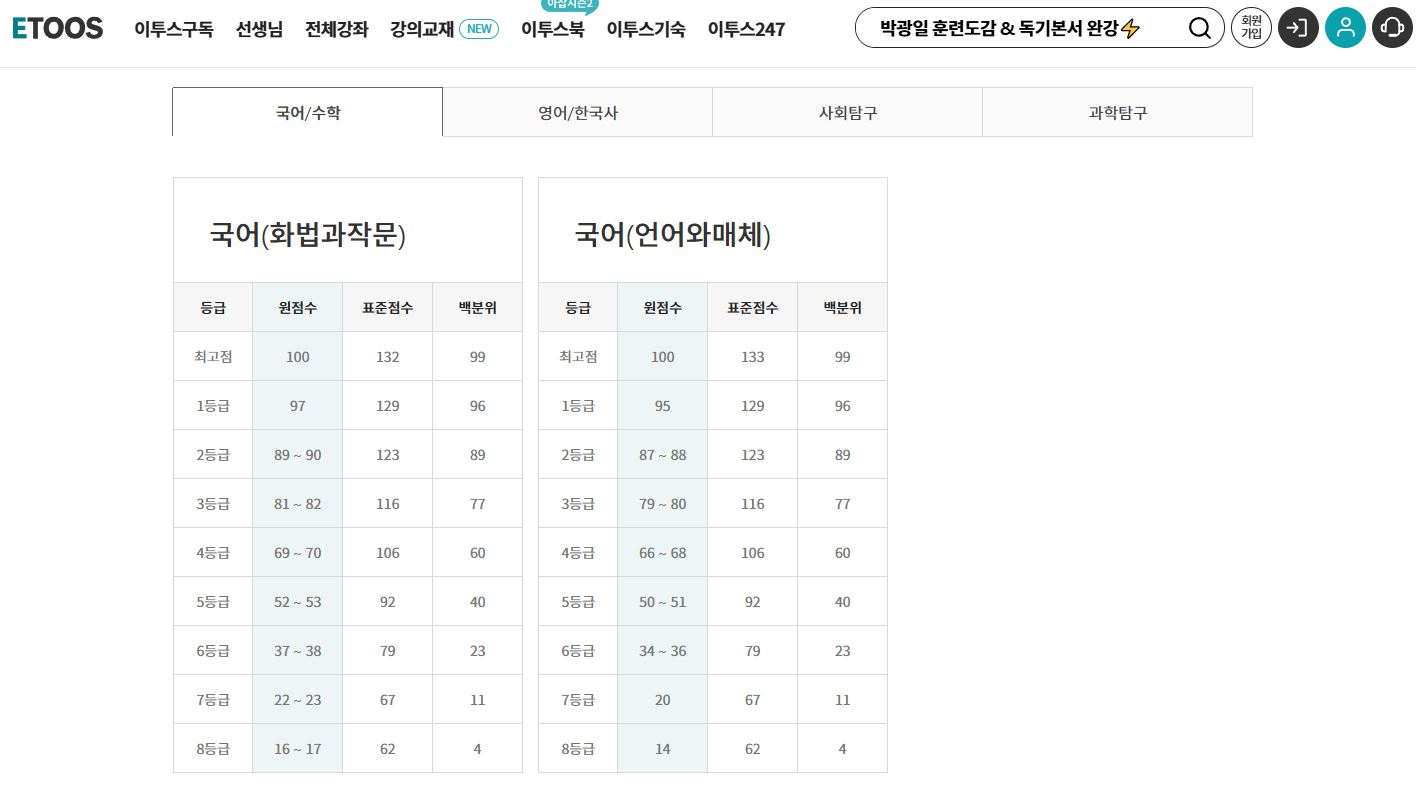Image resolution: width=1416 pixels, height=795 pixels.
Task: Click the 국어(언어와매체) table title
Action: pos(673,235)
